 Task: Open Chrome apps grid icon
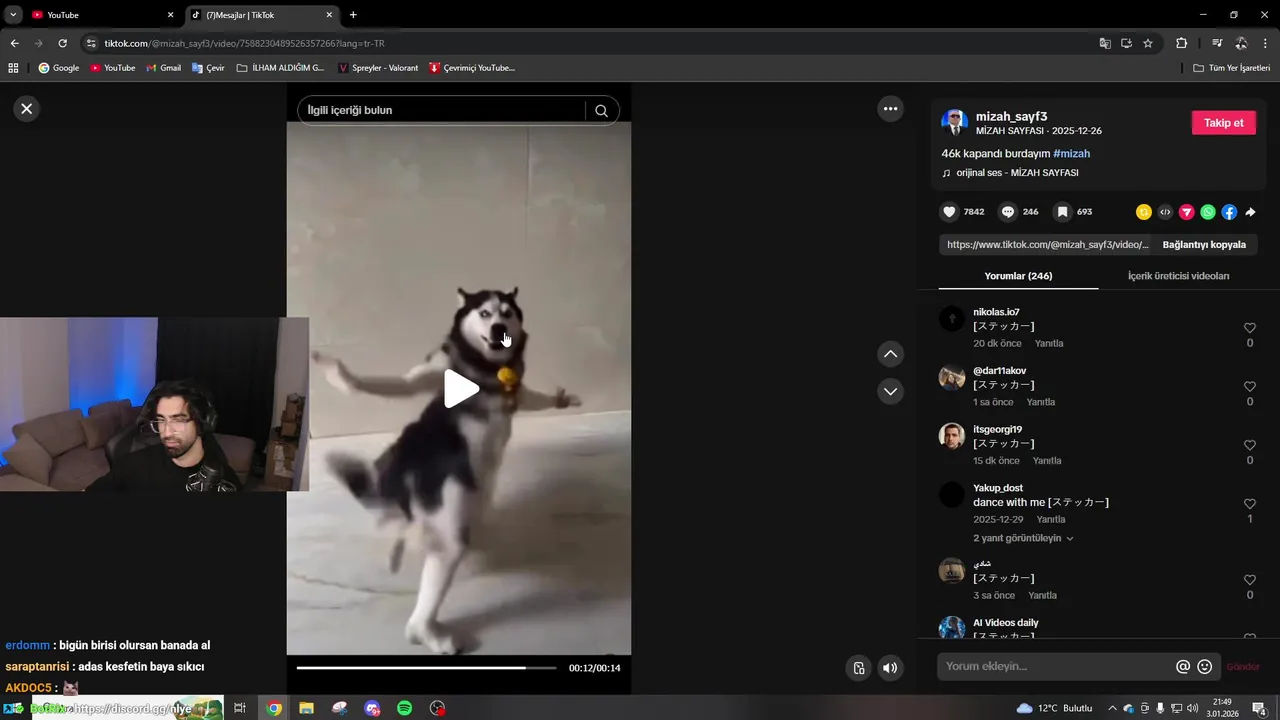[x=13, y=68]
